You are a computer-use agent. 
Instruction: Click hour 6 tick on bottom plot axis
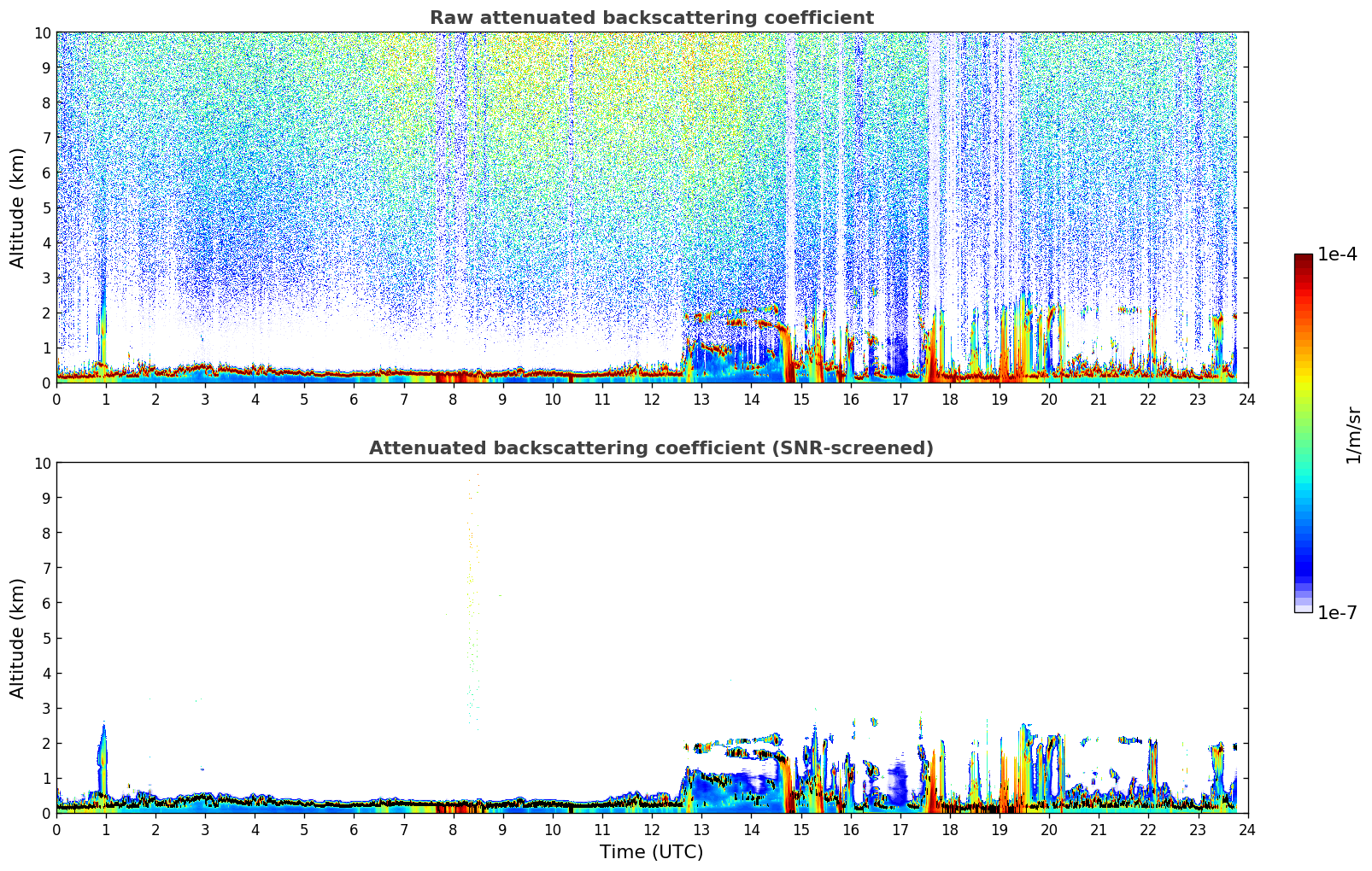pos(355,830)
